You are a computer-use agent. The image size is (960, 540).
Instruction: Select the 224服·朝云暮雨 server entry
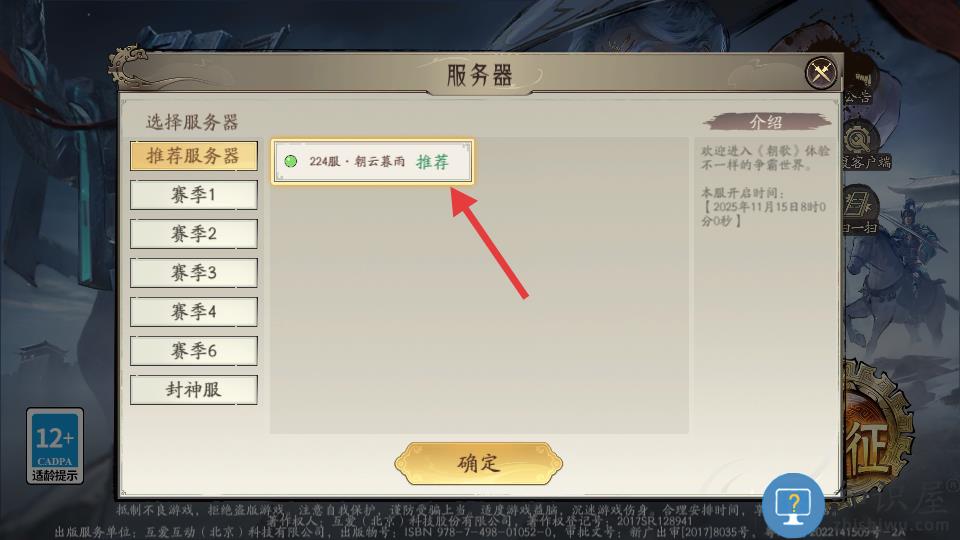tap(372, 161)
